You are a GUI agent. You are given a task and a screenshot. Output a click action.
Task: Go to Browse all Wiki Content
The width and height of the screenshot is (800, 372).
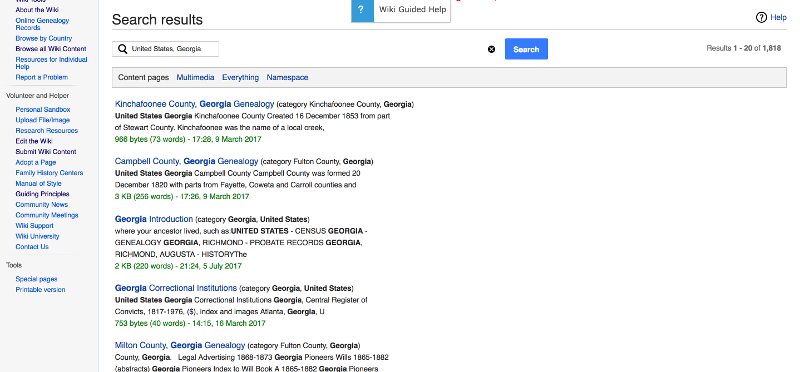[x=51, y=49]
